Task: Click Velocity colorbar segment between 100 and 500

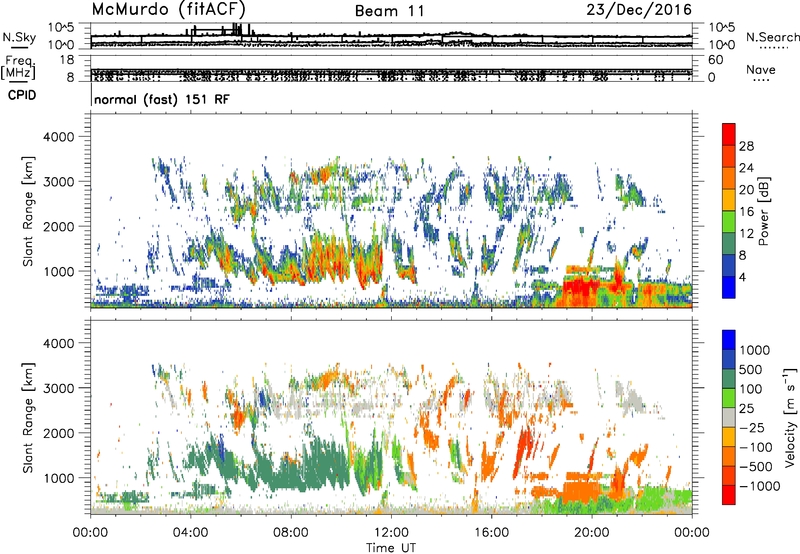Action: [x=729, y=379]
